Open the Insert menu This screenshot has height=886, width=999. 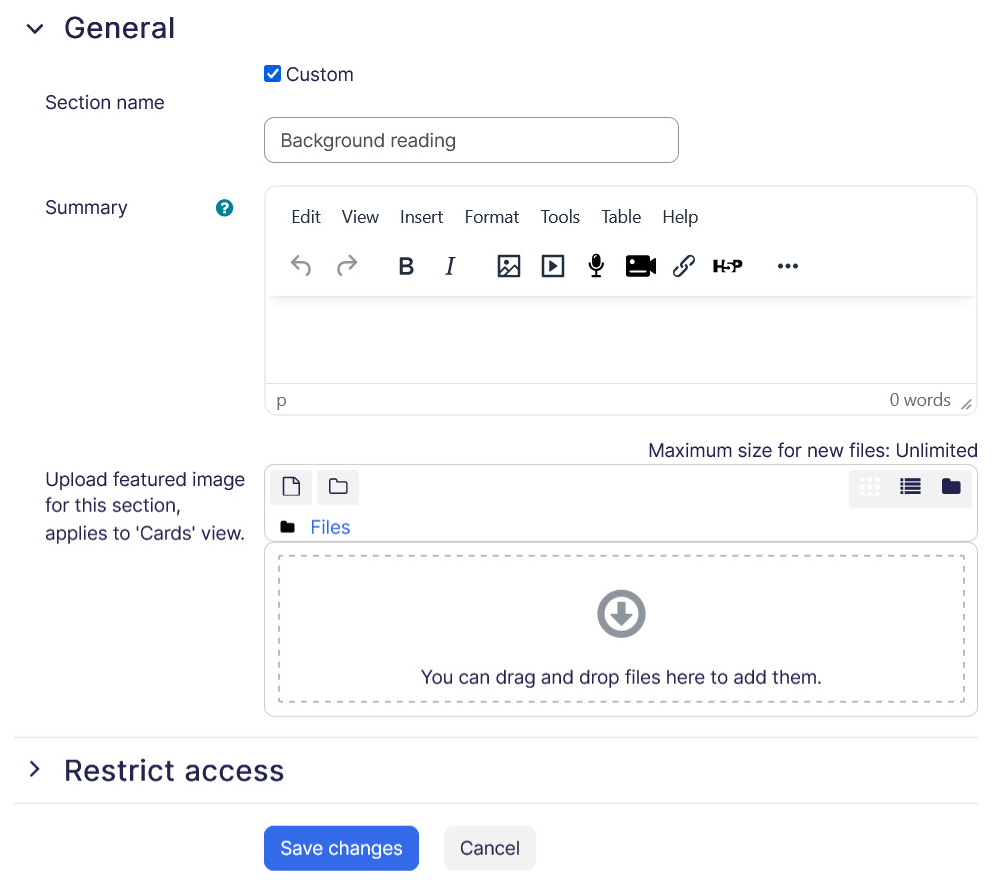coord(421,216)
